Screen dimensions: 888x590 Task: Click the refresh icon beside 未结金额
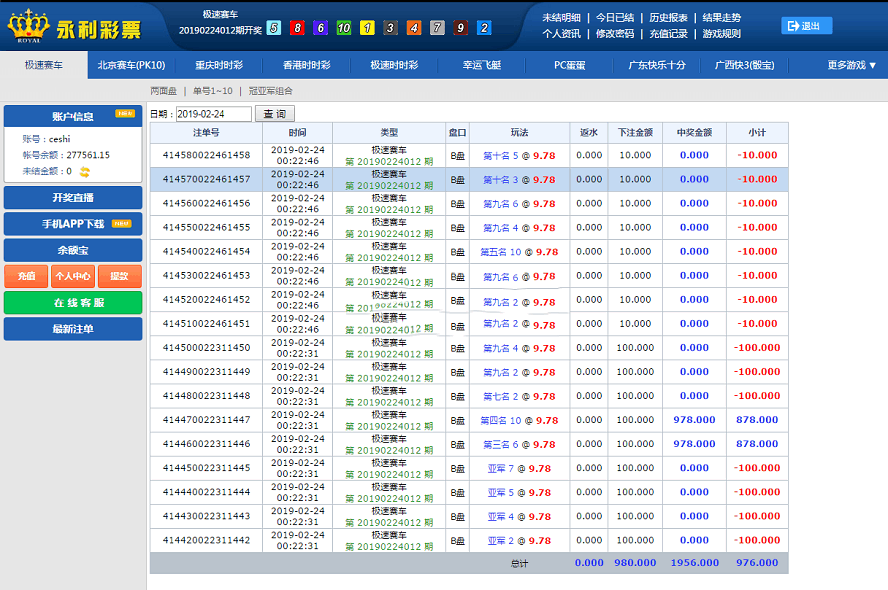(85, 172)
